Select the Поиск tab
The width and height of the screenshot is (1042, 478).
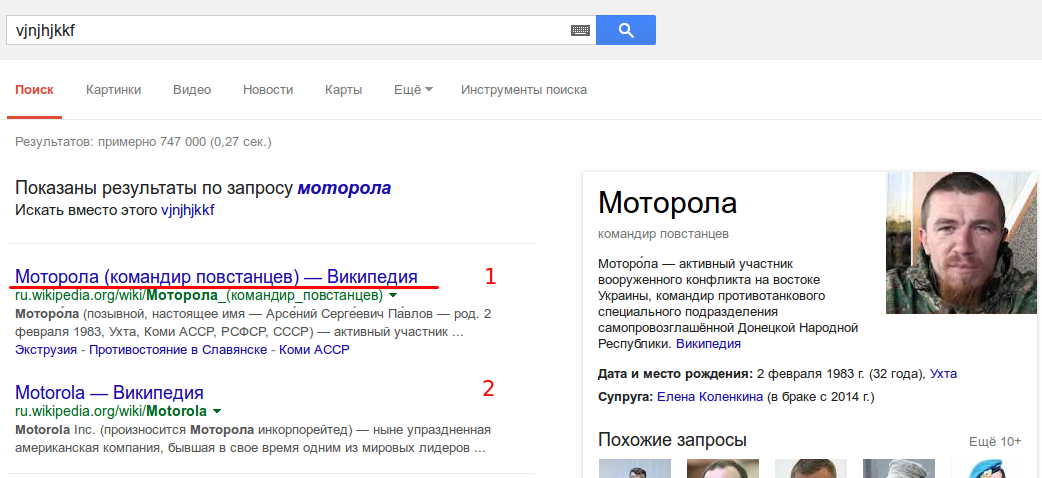pyautogui.click(x=35, y=90)
